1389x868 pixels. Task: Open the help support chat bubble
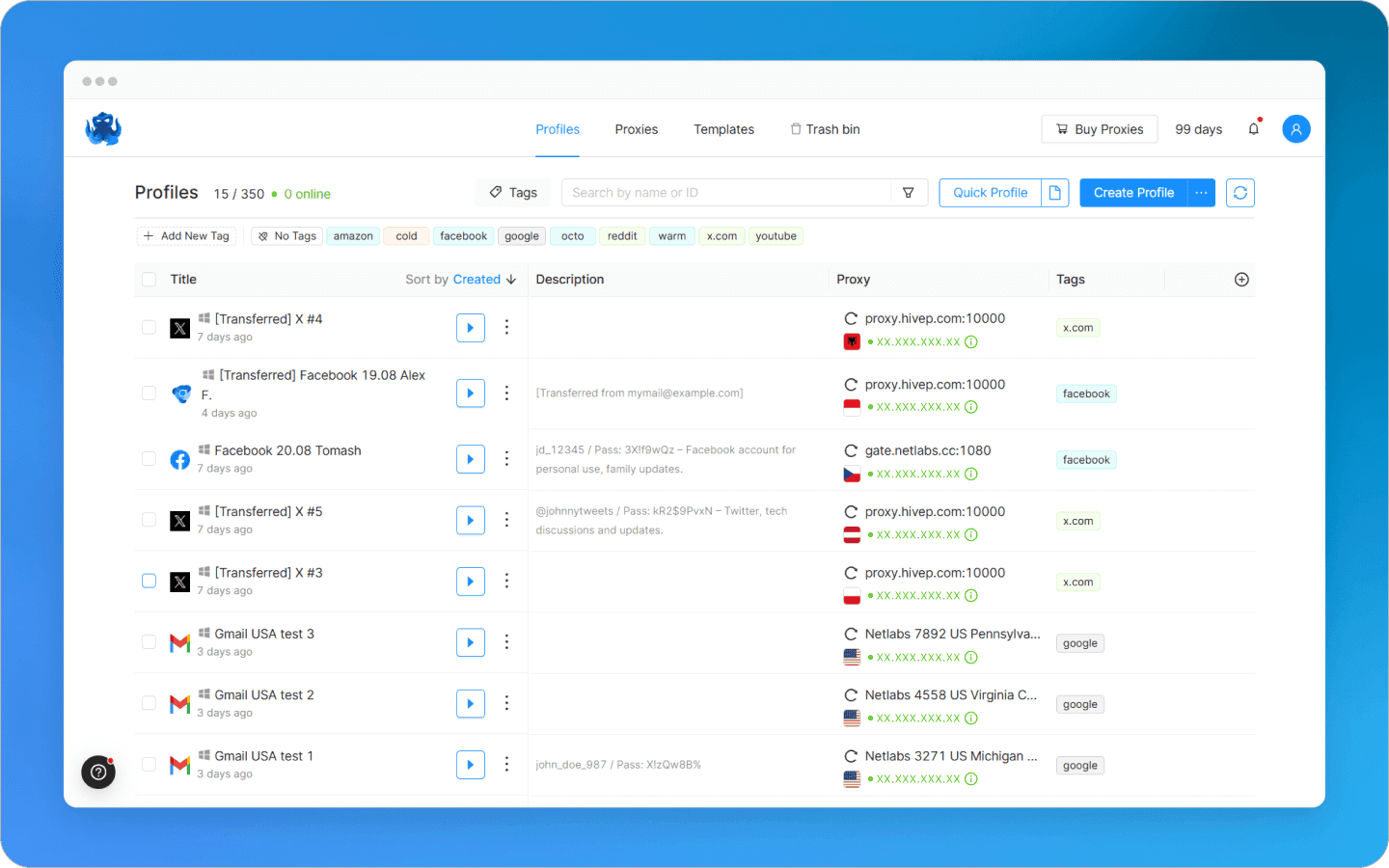pyautogui.click(x=98, y=772)
